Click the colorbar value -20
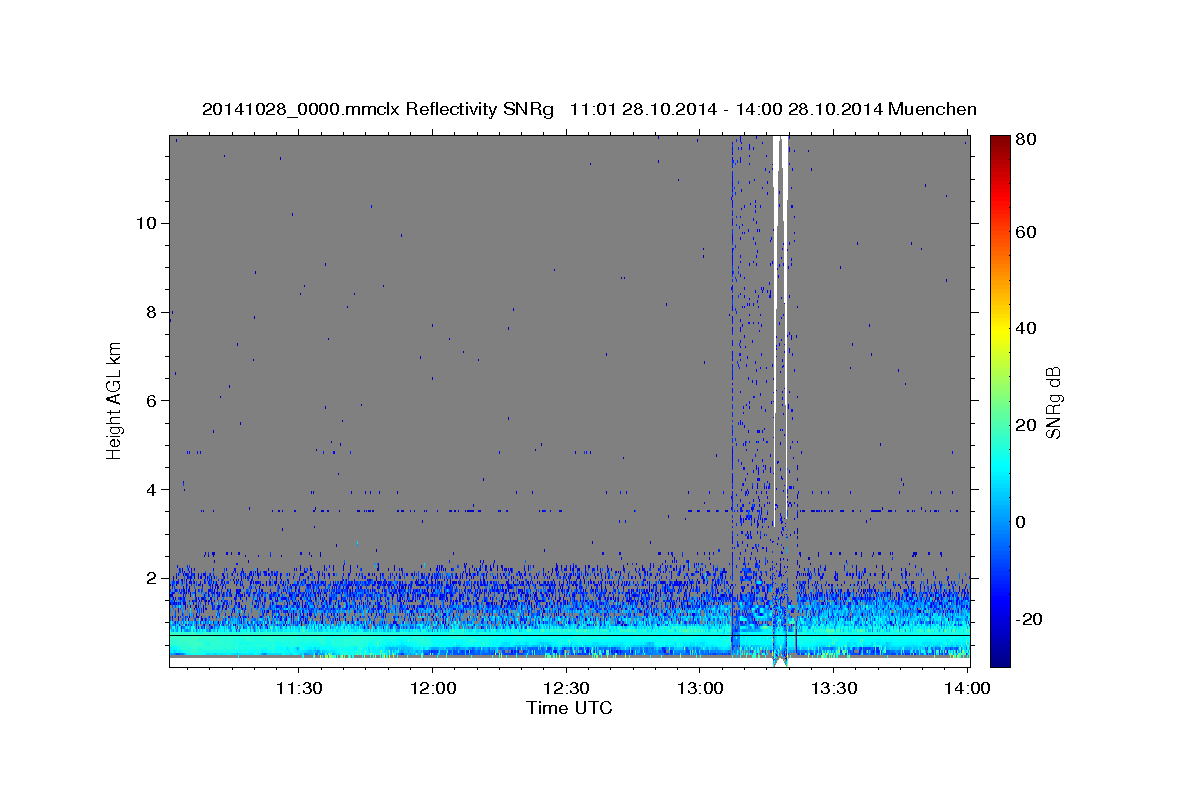Screen dimensions: 1200x800 (x=1028, y=619)
